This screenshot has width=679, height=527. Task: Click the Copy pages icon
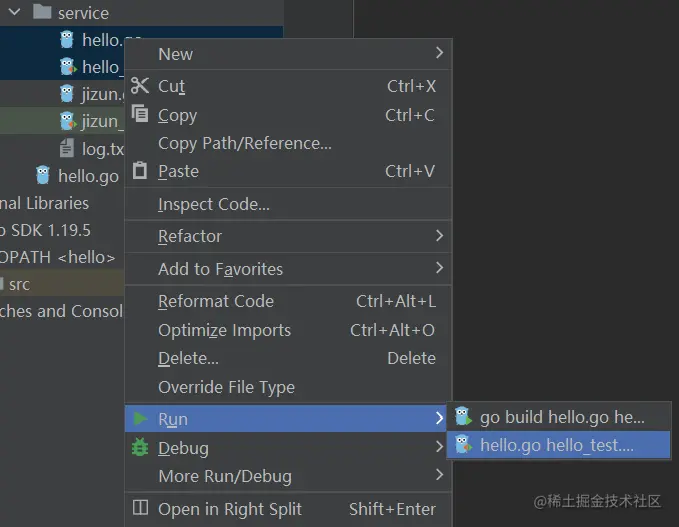click(x=140, y=114)
